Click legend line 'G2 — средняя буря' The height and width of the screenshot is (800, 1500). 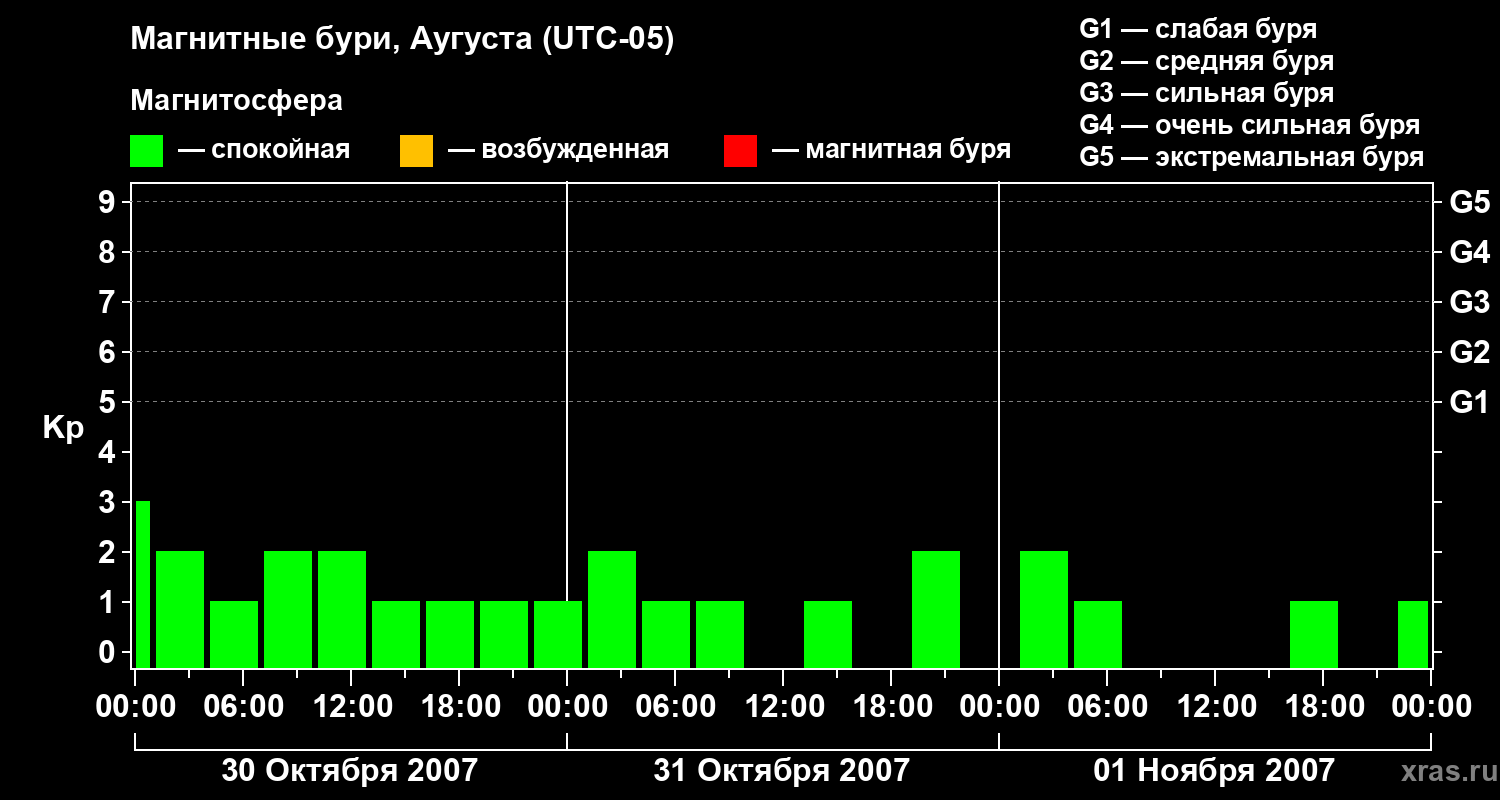point(1206,61)
